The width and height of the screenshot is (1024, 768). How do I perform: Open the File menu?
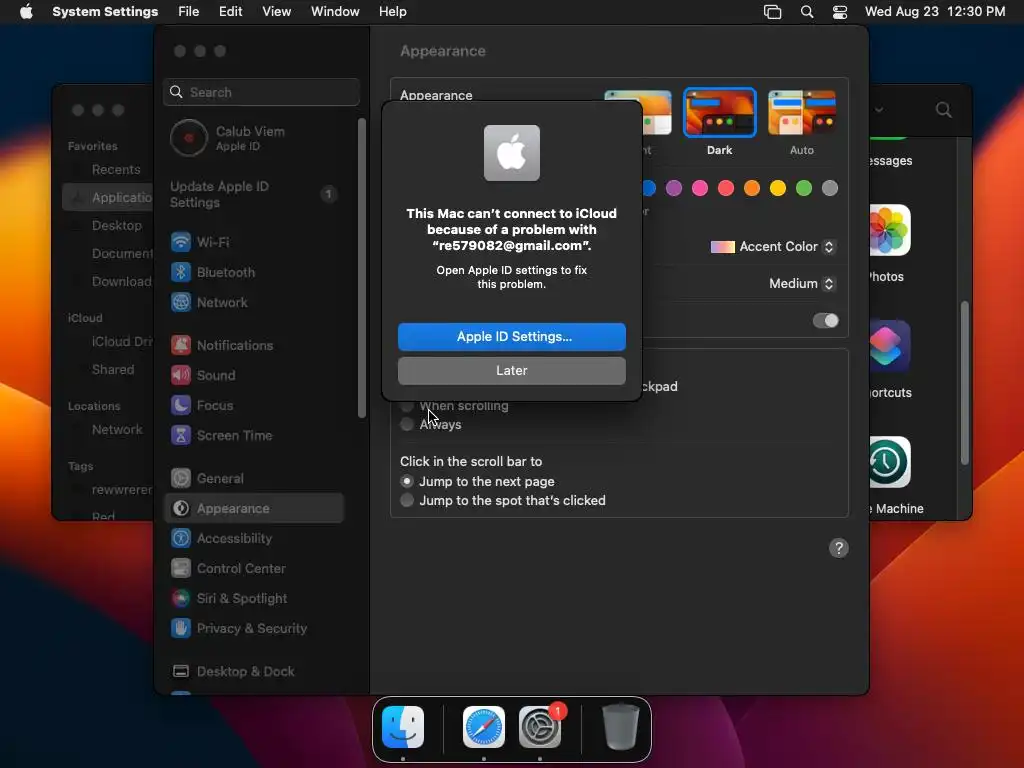coord(189,12)
